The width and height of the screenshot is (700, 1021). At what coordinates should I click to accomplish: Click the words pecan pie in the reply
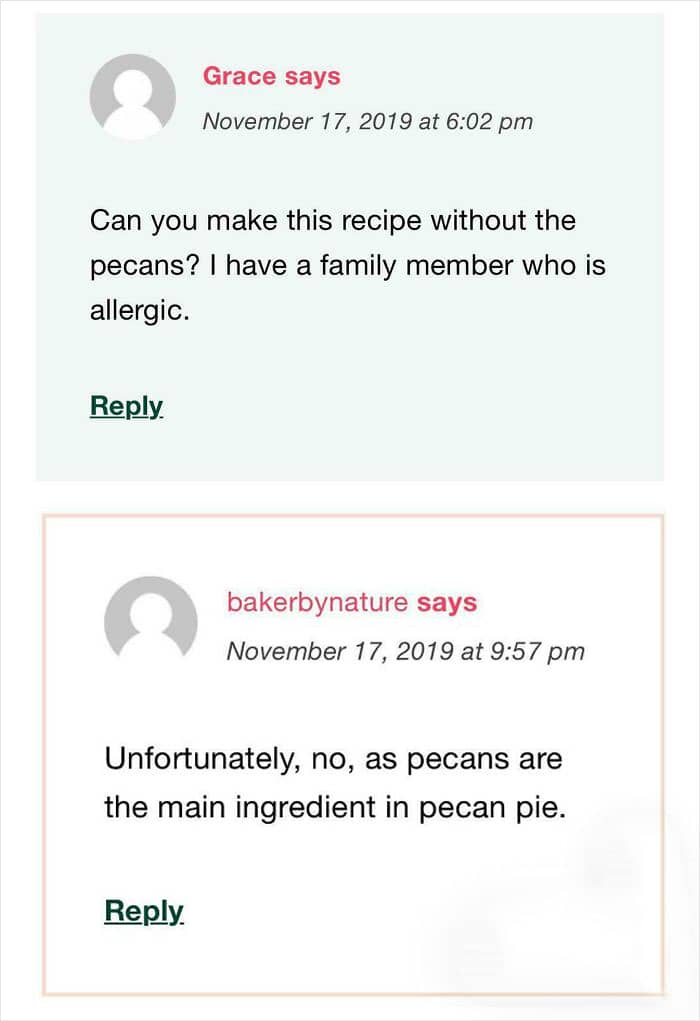tap(492, 809)
